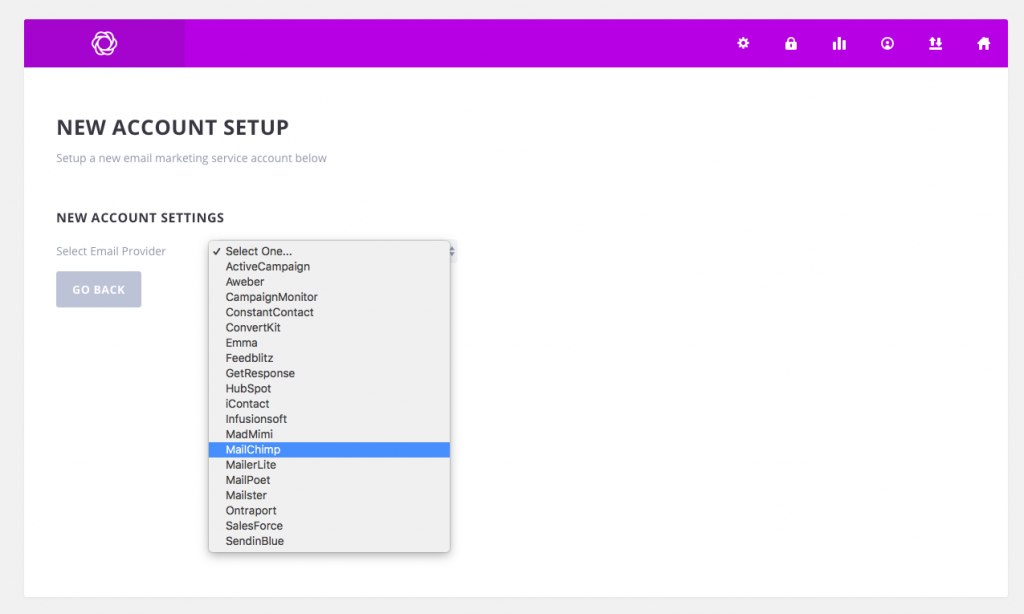The width and height of the screenshot is (1024, 614).
Task: Choose Feedblitz option
Action: point(329,358)
